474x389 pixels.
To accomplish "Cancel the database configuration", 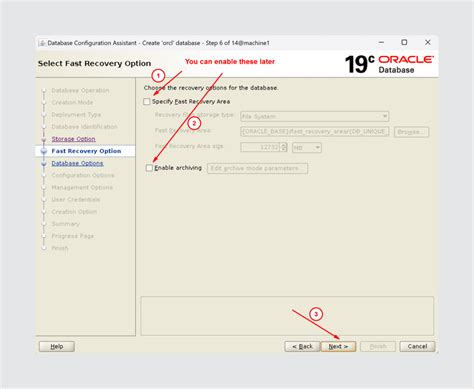I will tap(417, 346).
